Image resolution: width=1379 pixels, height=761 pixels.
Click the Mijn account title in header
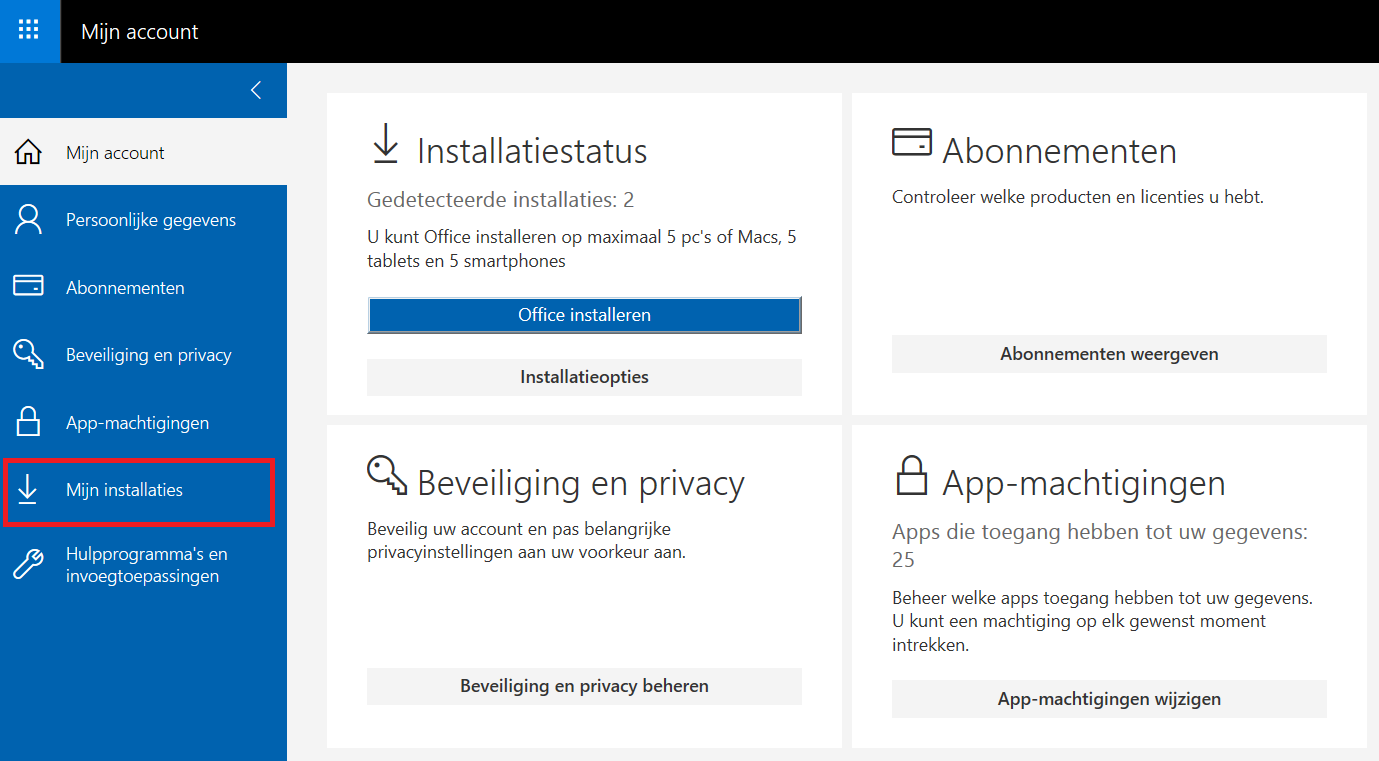coord(140,32)
